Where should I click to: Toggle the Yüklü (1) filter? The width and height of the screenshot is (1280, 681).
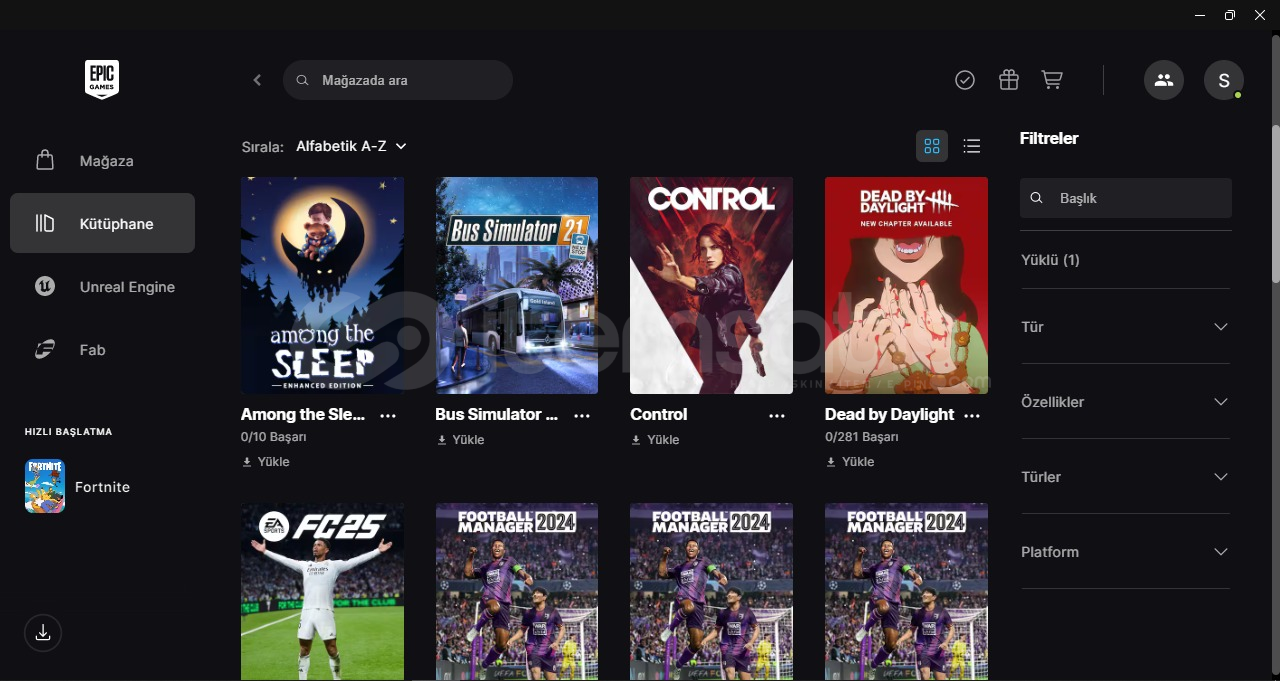coord(1050,260)
